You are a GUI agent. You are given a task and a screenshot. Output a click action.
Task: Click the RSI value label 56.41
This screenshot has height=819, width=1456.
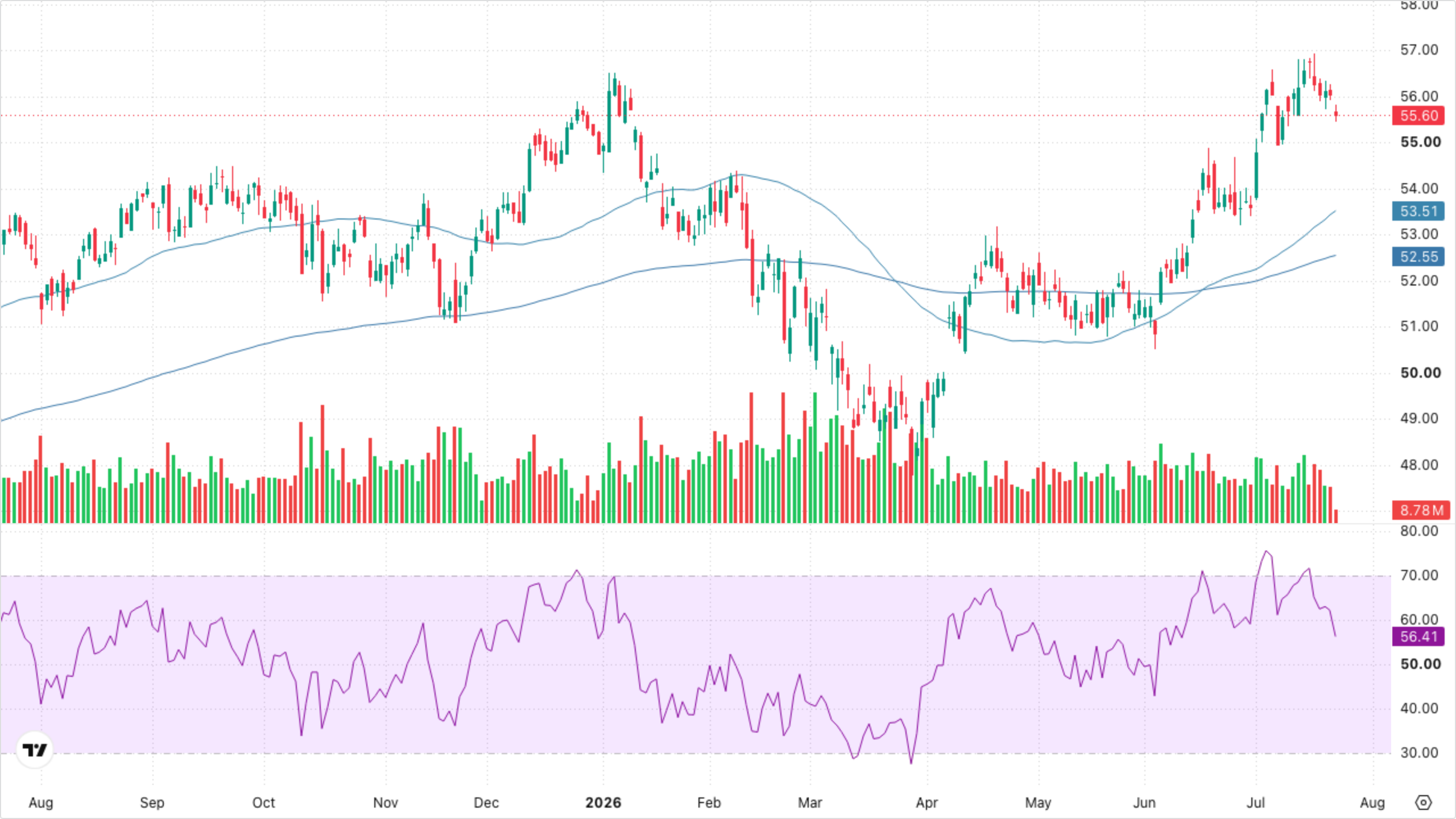click(1418, 636)
